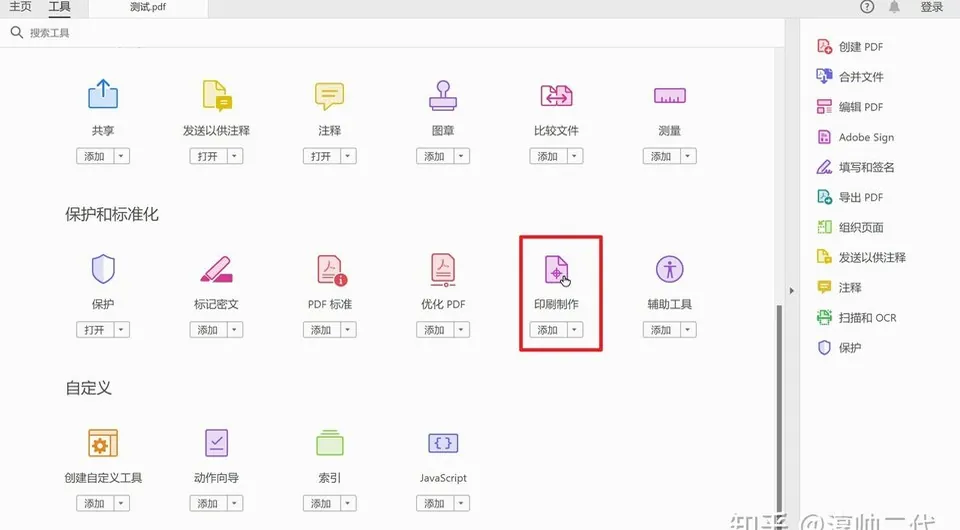This screenshot has height=530, width=960.
Task: Expand the dropdown arrow under 图章
Action: coord(461,156)
